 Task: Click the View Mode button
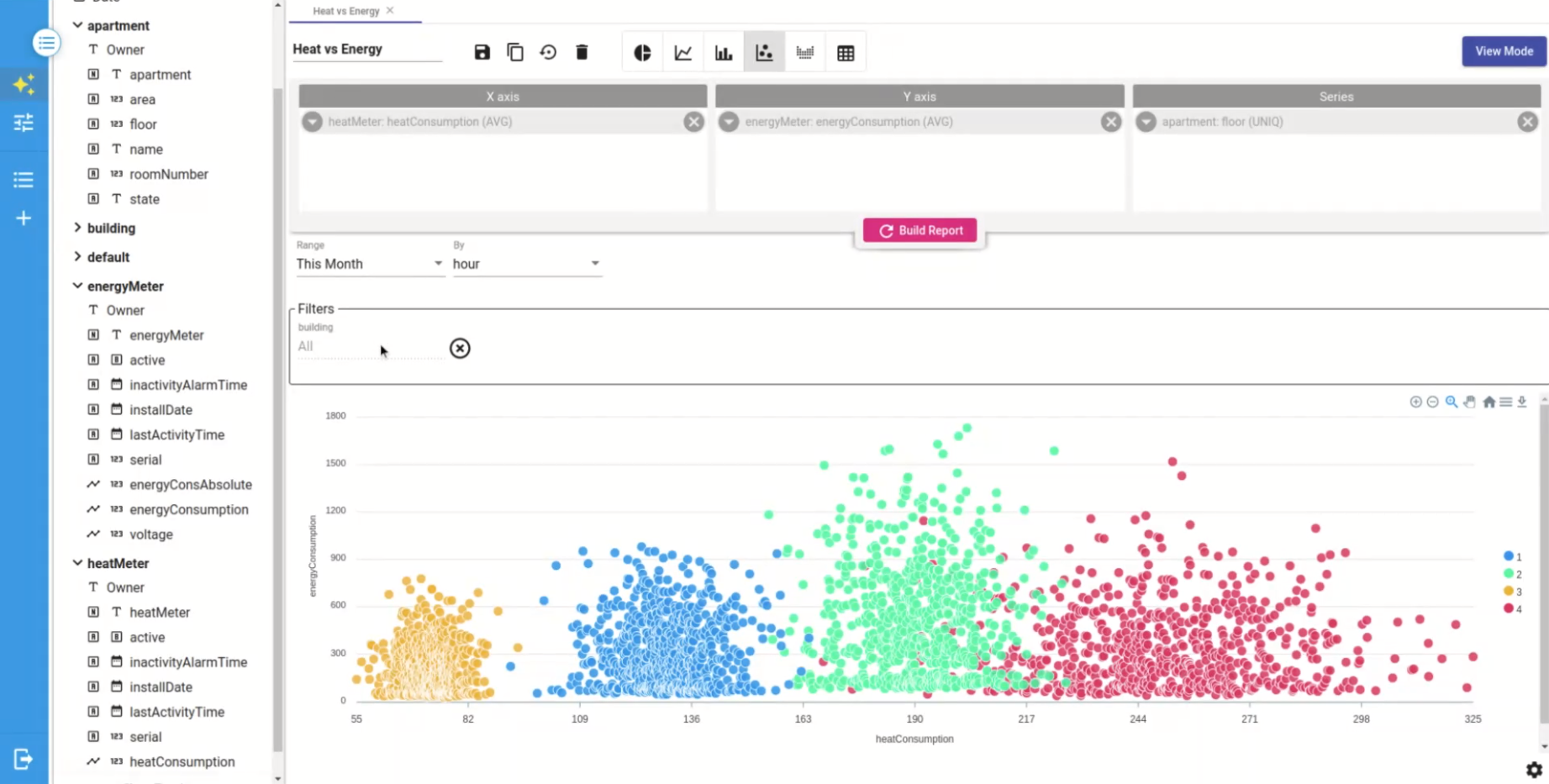(1504, 51)
